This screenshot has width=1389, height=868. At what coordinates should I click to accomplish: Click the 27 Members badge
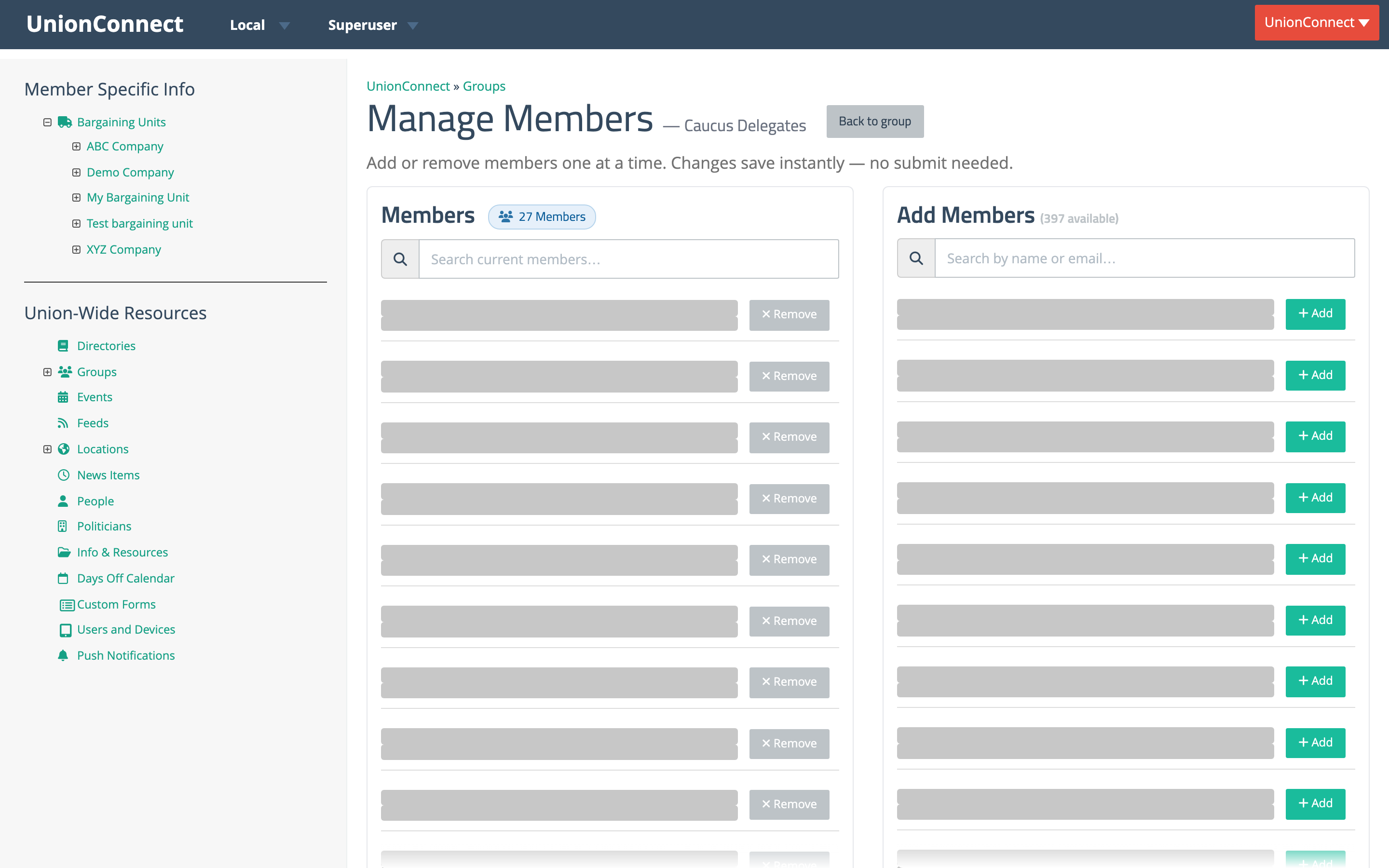542,217
